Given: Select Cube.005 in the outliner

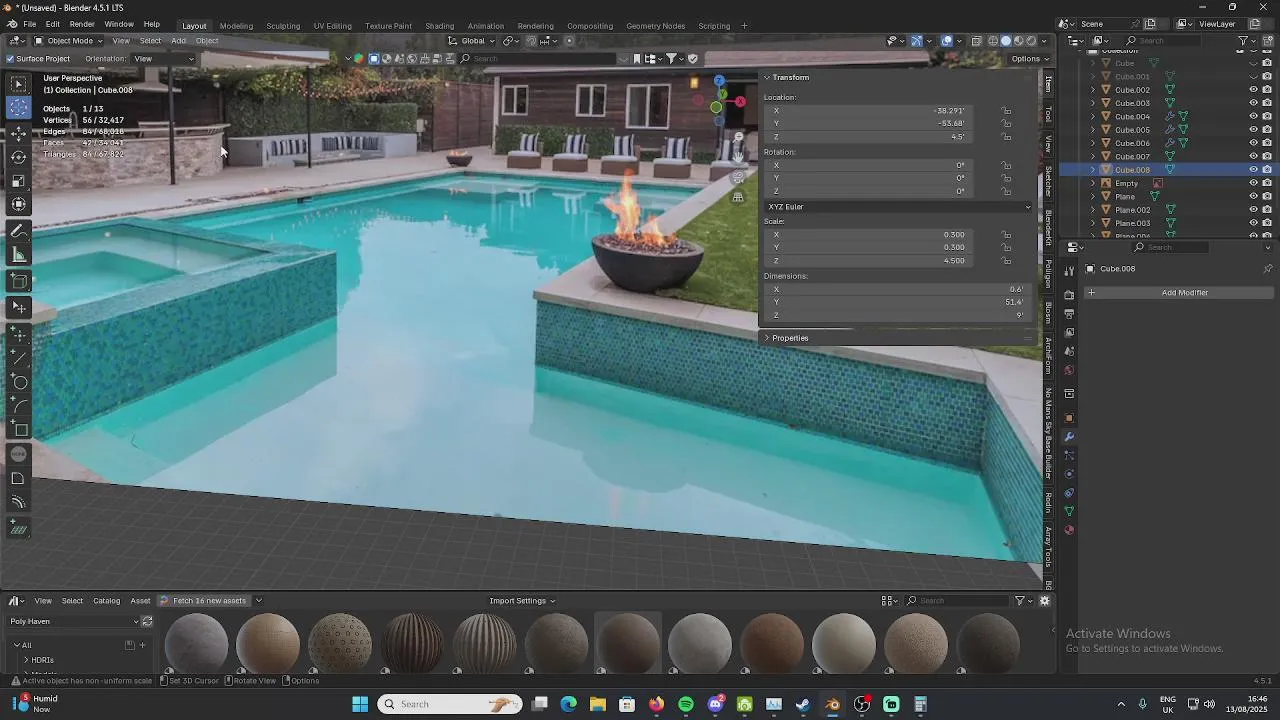Looking at the screenshot, I should coord(1132,130).
